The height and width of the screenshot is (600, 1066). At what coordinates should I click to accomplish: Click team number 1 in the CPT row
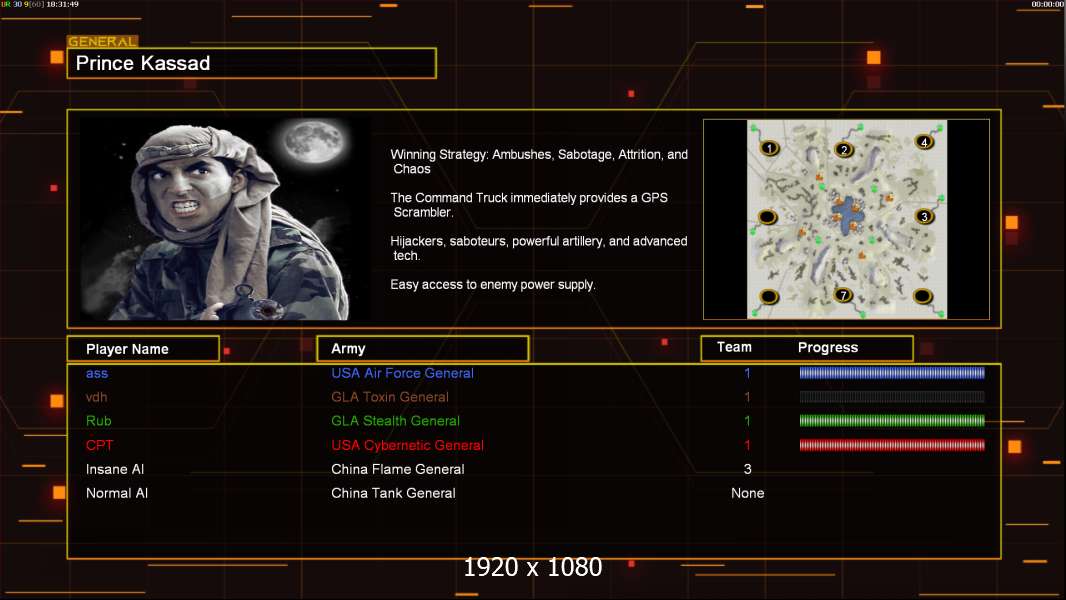[747, 445]
